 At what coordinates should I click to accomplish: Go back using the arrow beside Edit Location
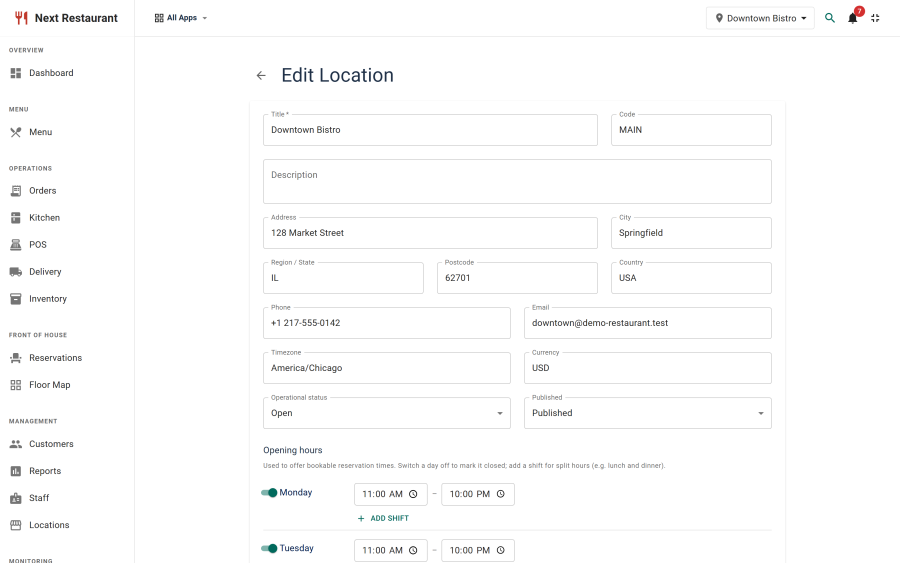click(261, 75)
